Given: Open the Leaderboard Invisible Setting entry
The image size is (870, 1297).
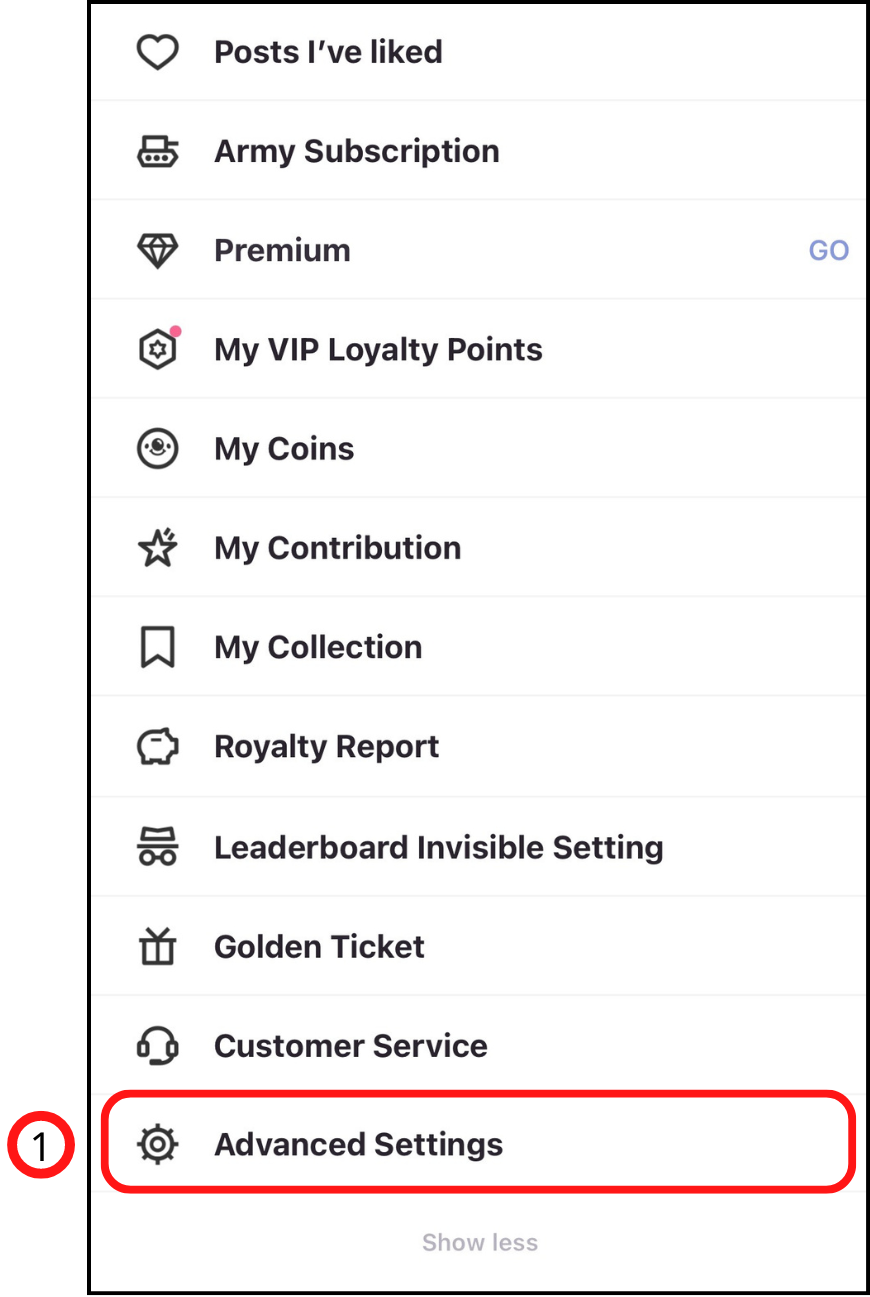Looking at the screenshot, I should click(x=438, y=848).
